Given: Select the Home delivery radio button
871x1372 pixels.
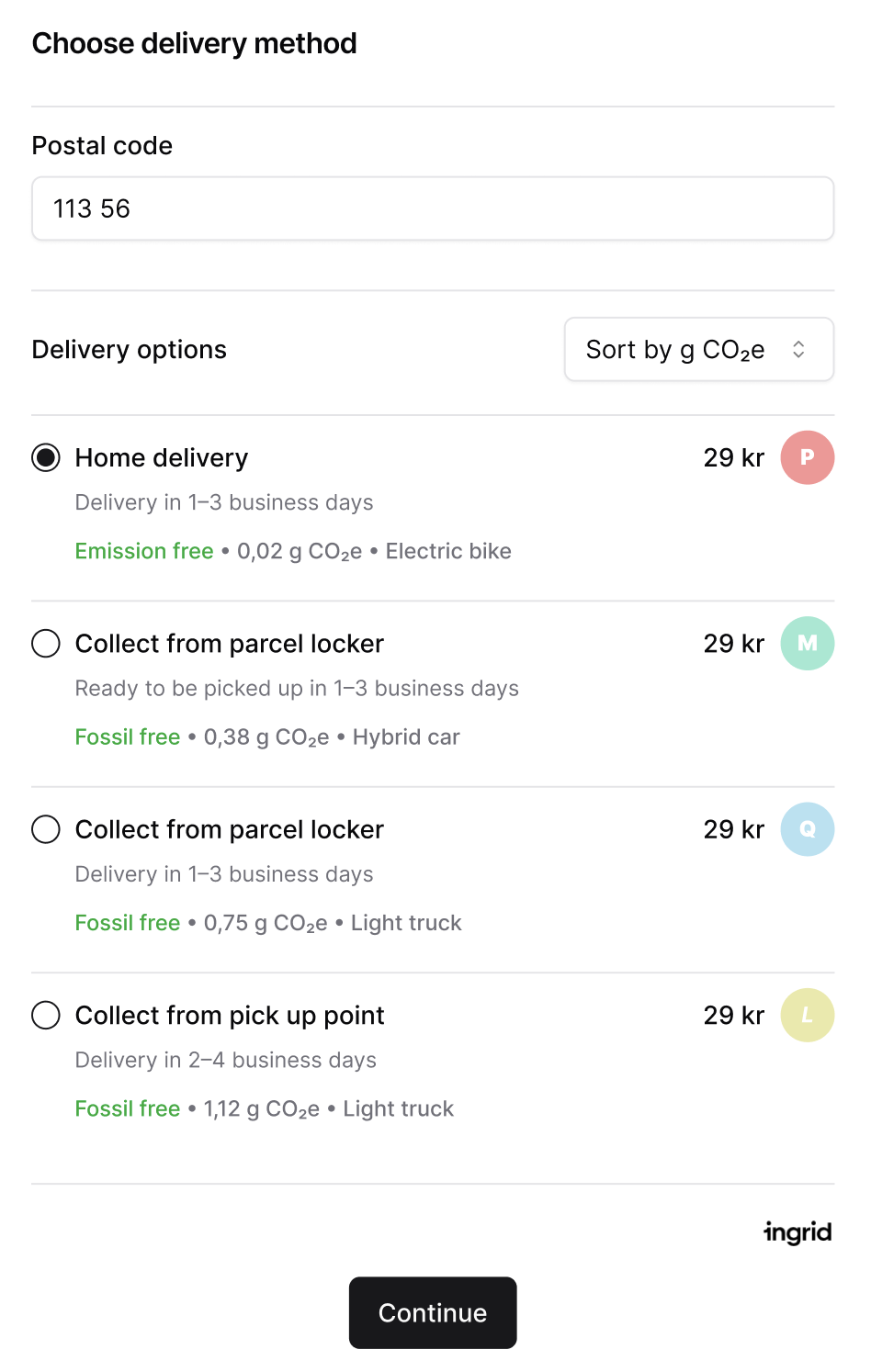Looking at the screenshot, I should pos(46,457).
